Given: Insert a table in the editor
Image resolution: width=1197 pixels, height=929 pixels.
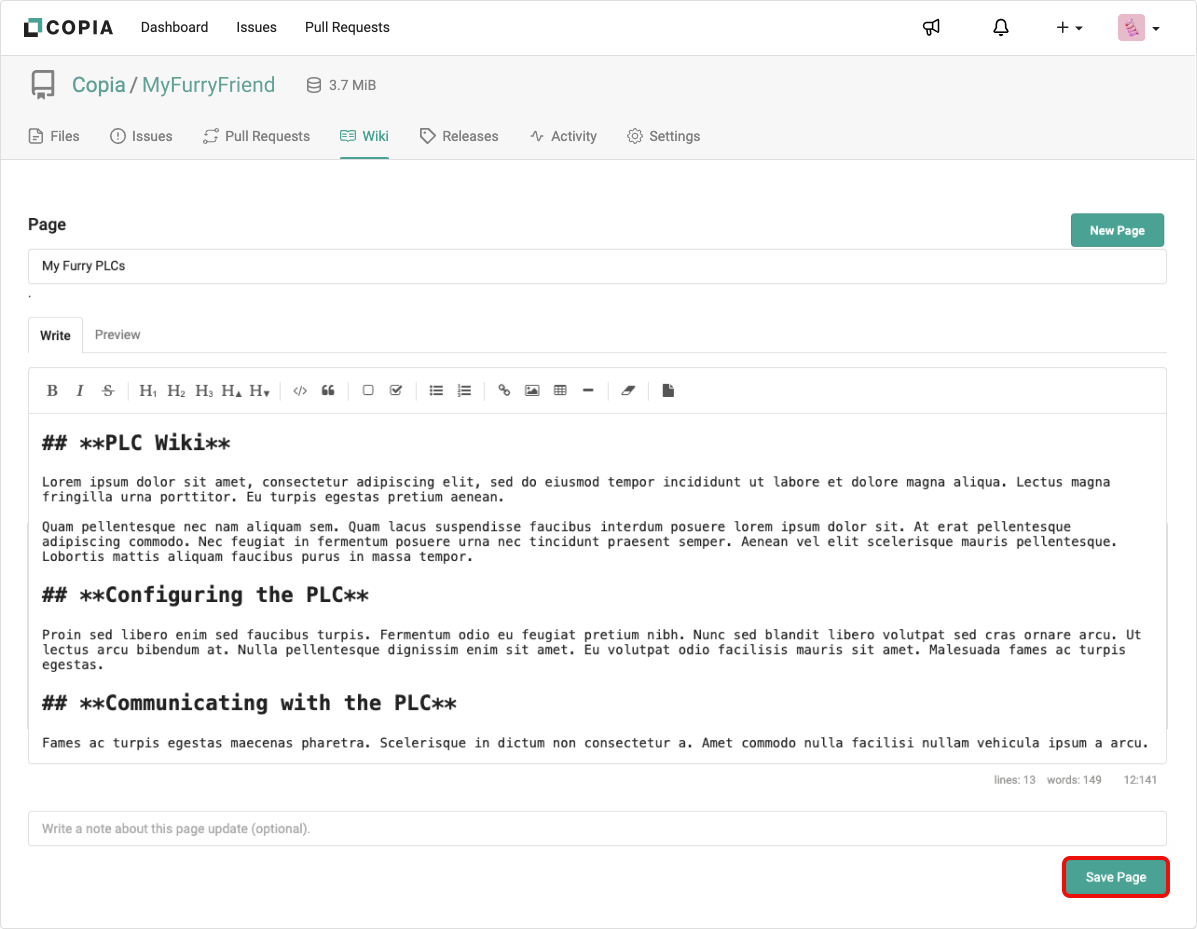Looking at the screenshot, I should [560, 391].
